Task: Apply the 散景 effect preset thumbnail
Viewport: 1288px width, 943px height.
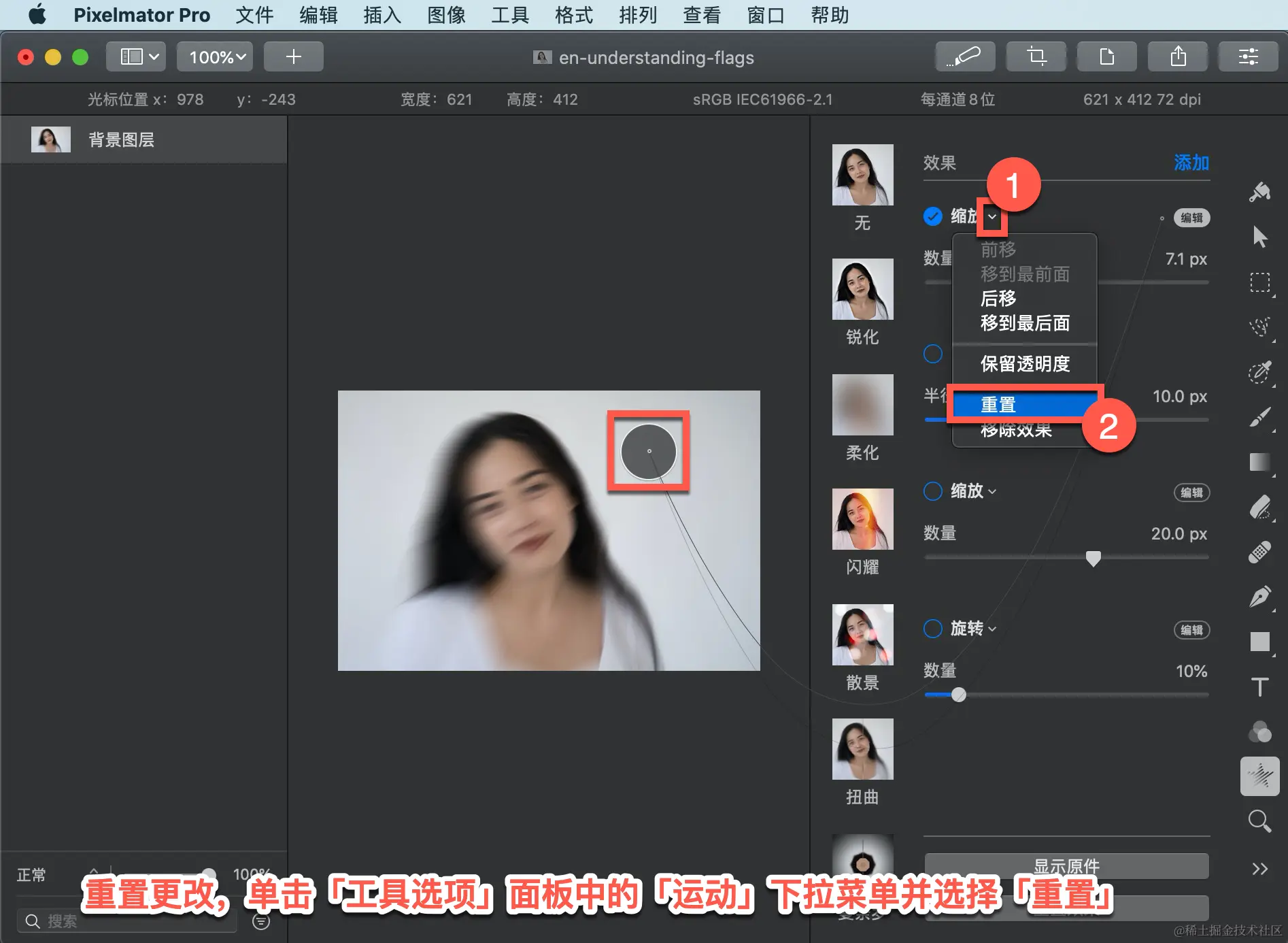Action: point(862,635)
